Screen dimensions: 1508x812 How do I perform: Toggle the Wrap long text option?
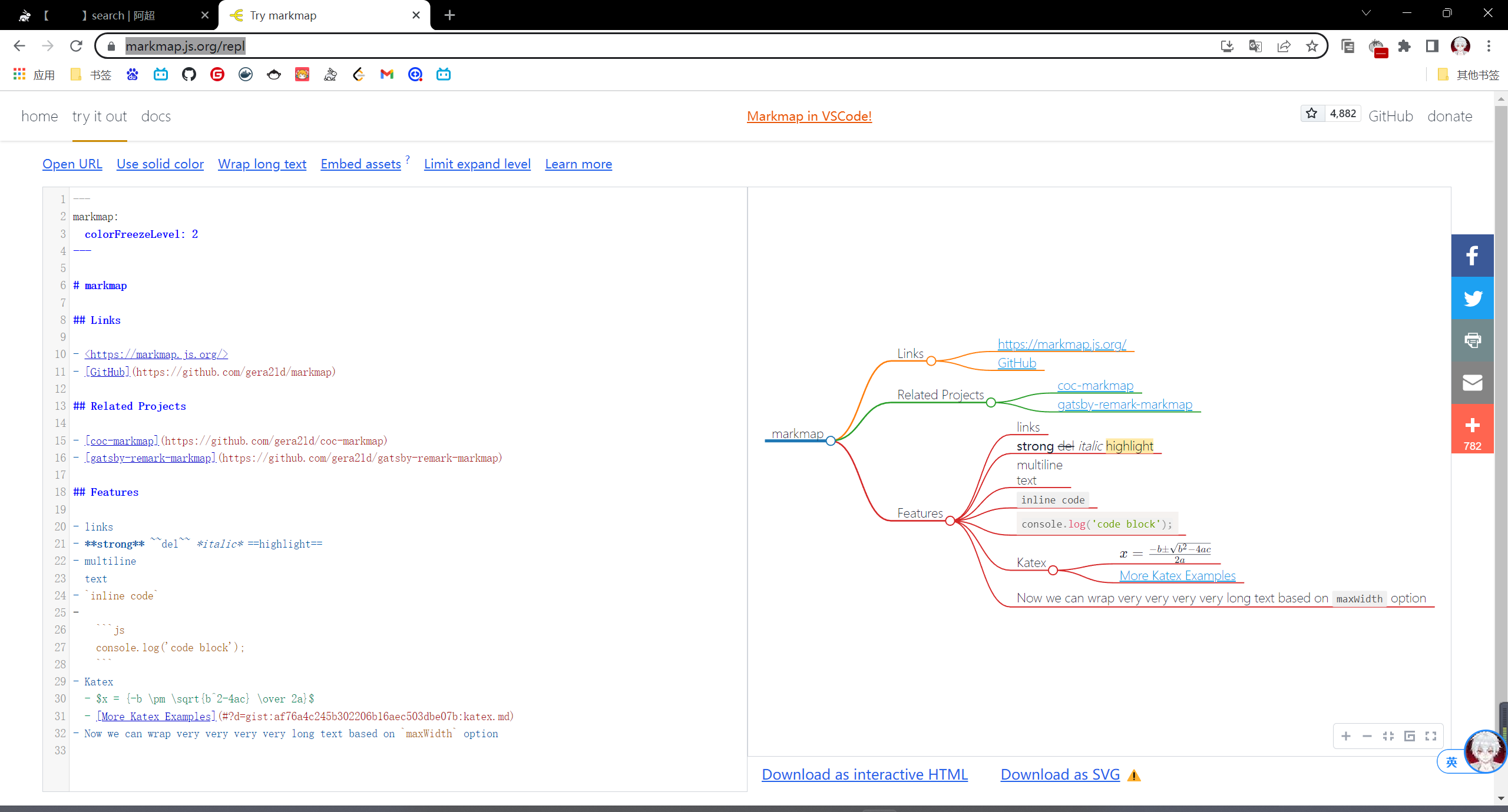(x=262, y=164)
